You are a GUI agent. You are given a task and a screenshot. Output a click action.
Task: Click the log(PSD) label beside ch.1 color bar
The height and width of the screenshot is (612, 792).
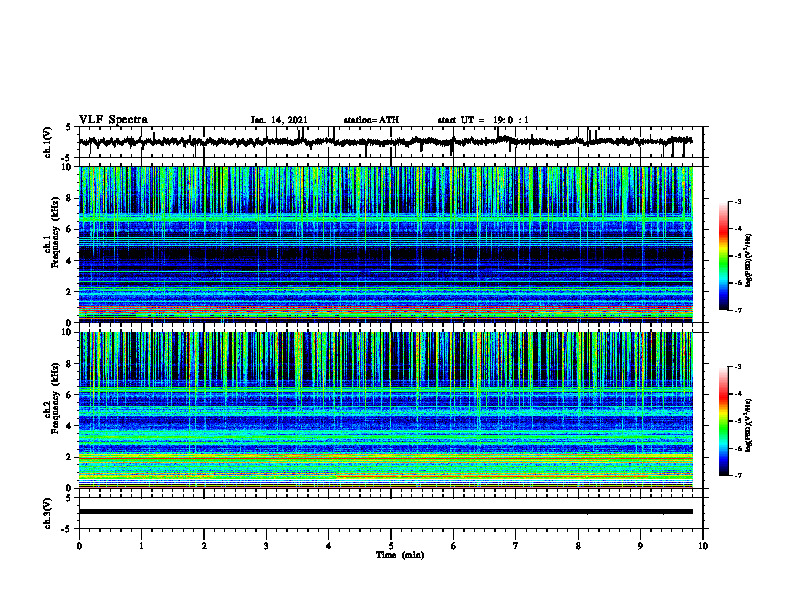pyautogui.click(x=749, y=260)
